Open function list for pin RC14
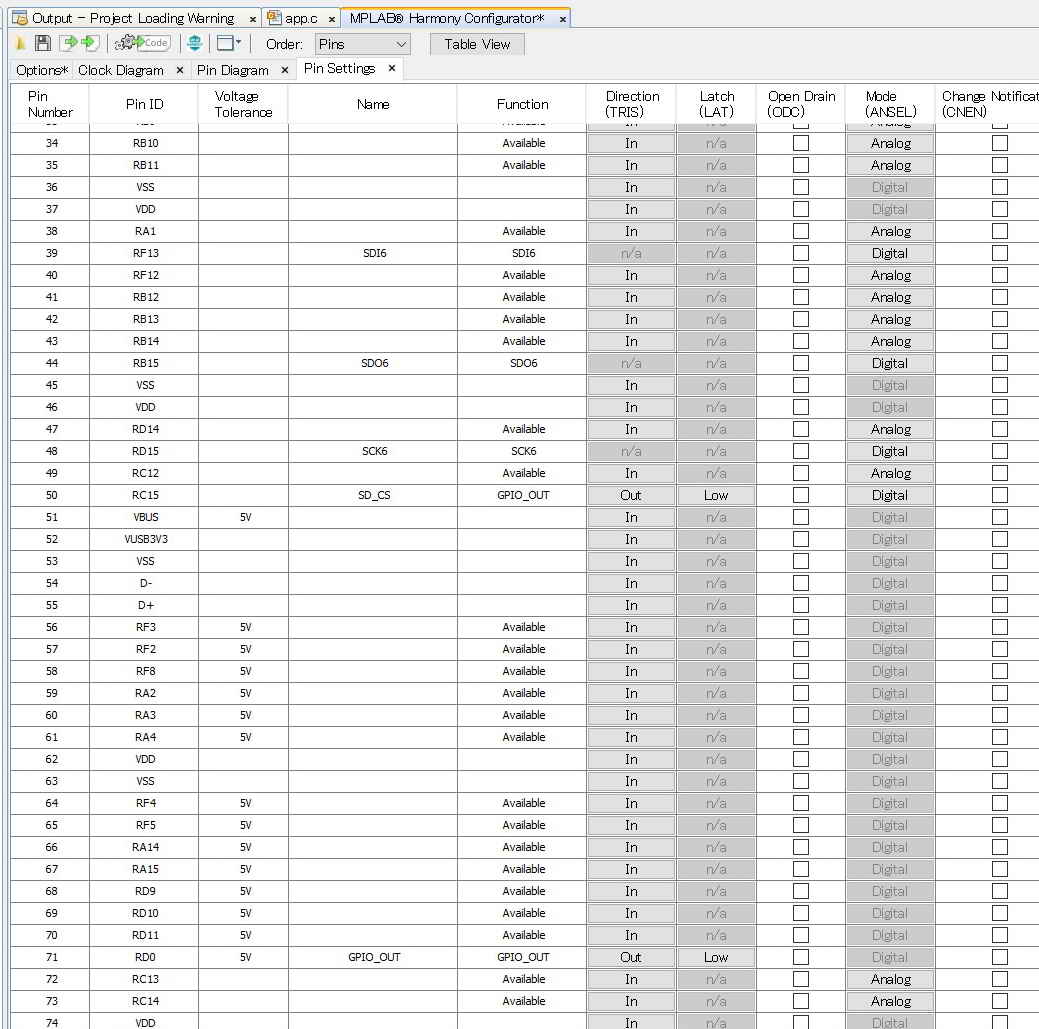This screenshot has width=1039, height=1029. (x=523, y=1001)
